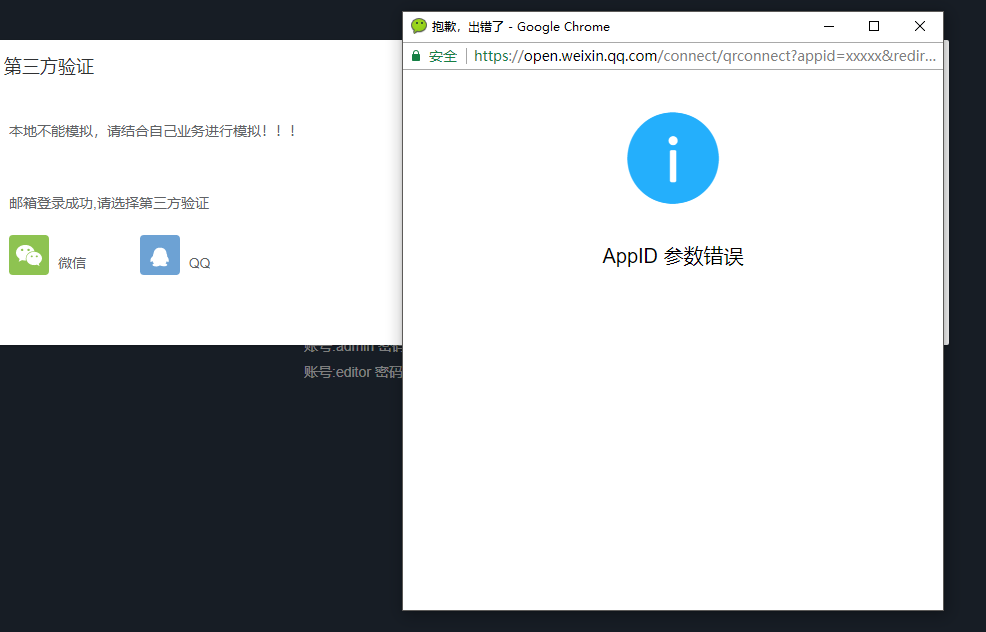Click the 微信 label text
The width and height of the screenshot is (986, 632).
[x=72, y=263]
